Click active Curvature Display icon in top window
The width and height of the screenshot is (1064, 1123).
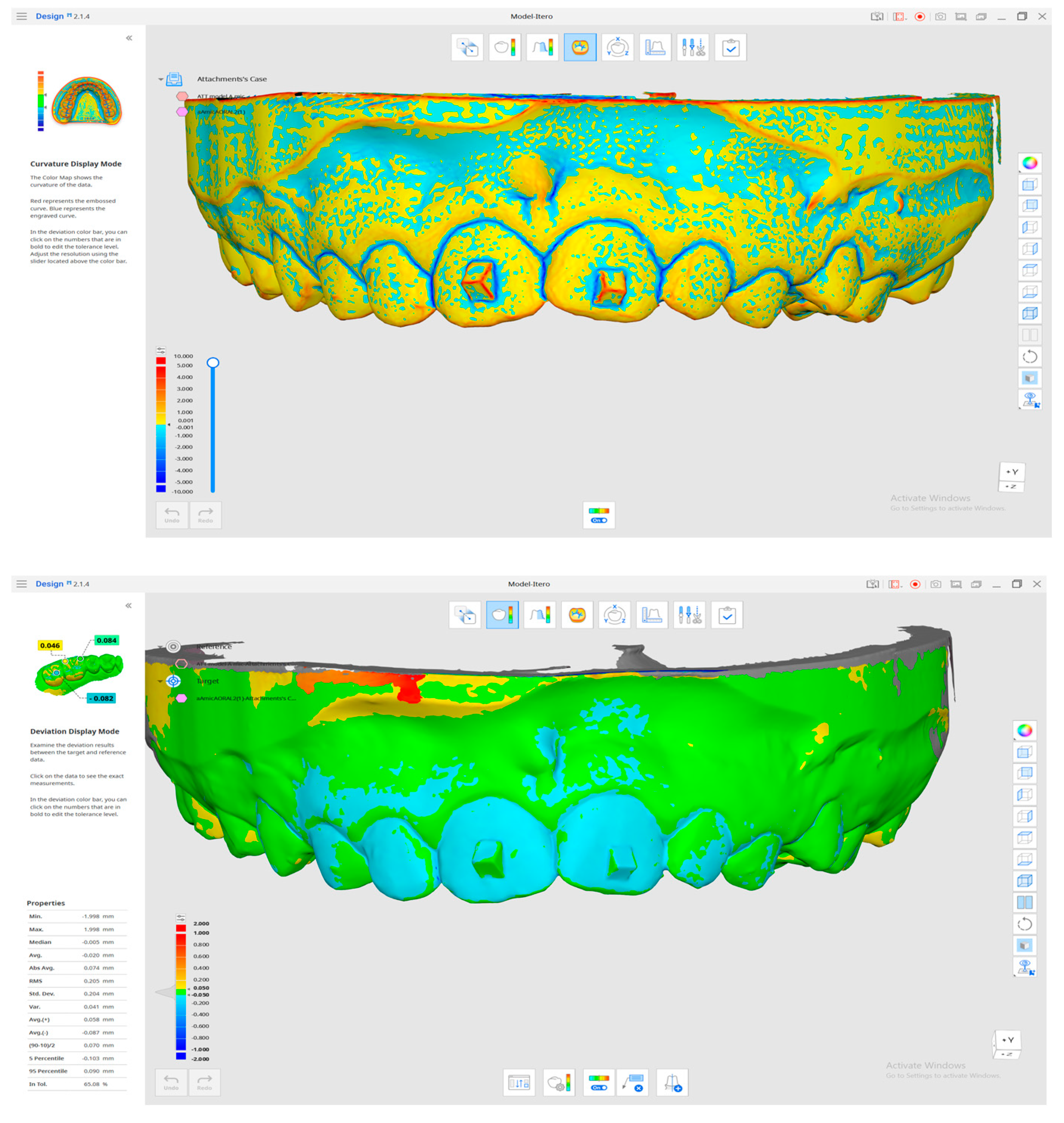point(580,47)
